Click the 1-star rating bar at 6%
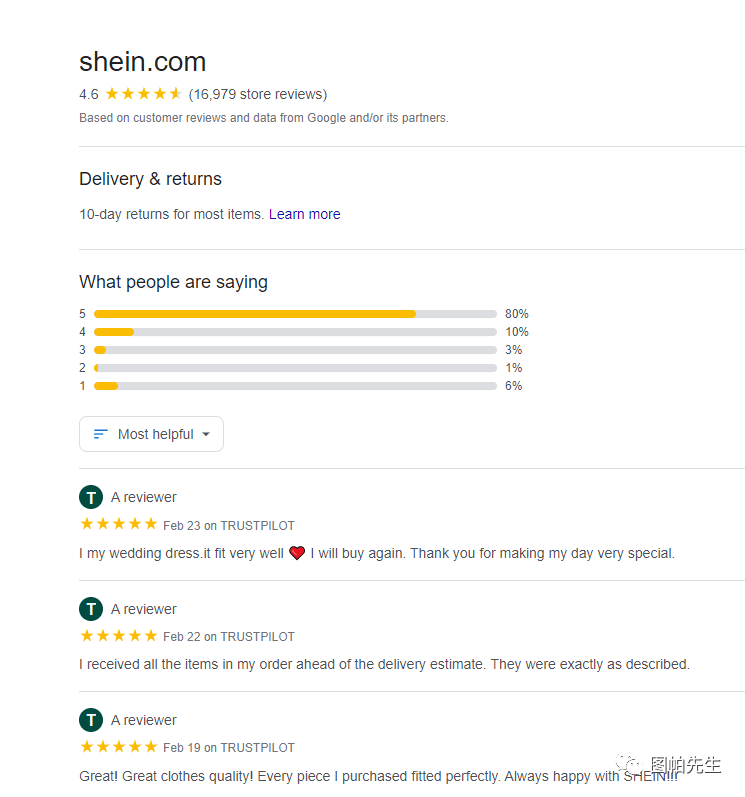 click(x=295, y=386)
